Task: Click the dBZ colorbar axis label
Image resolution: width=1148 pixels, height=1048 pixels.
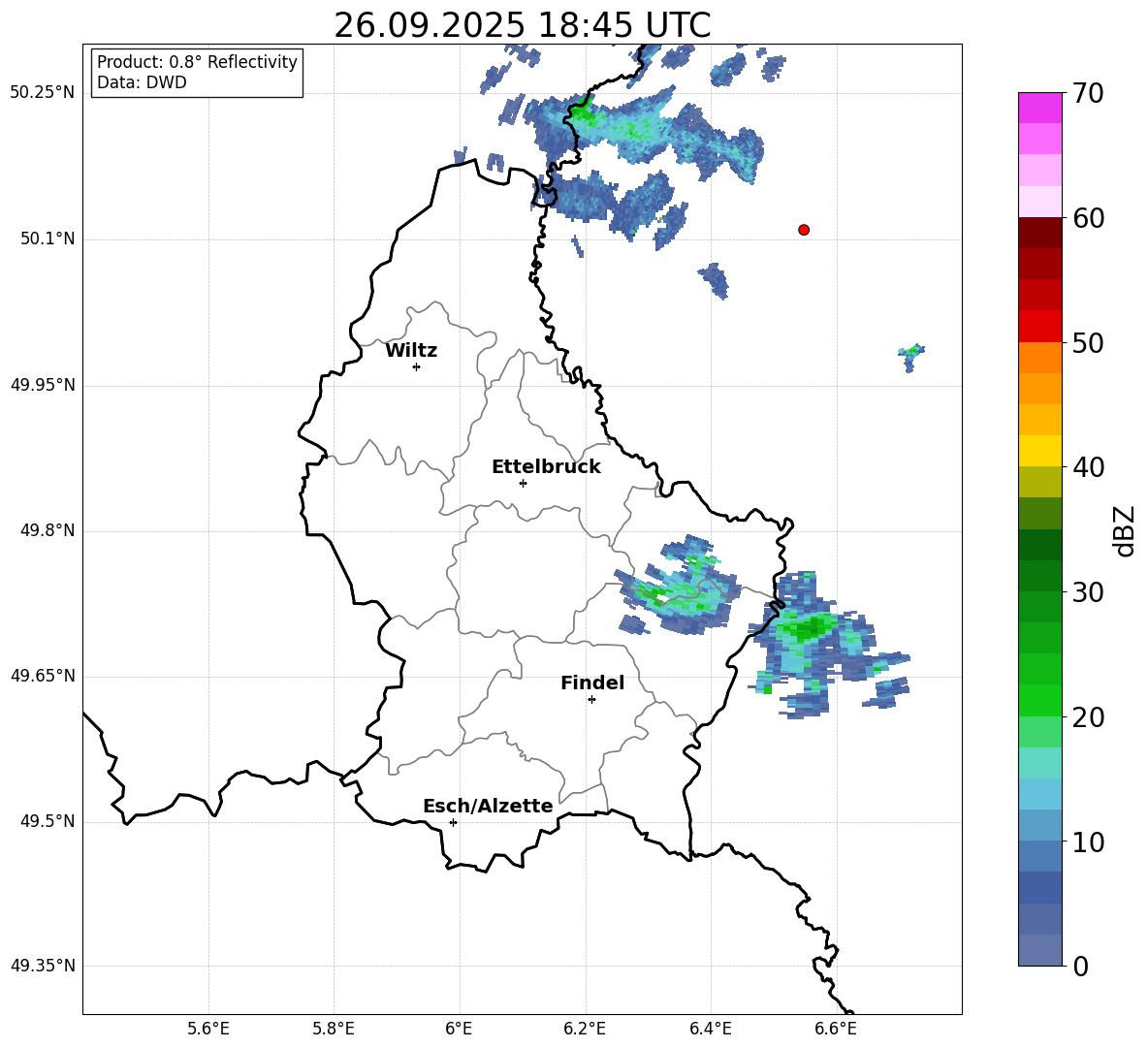Action: 1126,530
